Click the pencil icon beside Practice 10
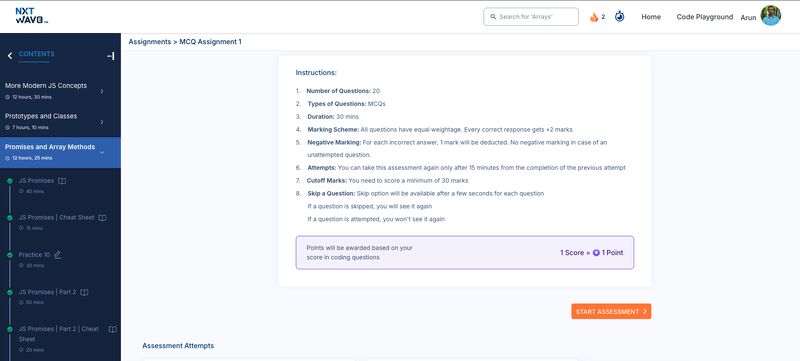 pyautogui.click(x=58, y=254)
